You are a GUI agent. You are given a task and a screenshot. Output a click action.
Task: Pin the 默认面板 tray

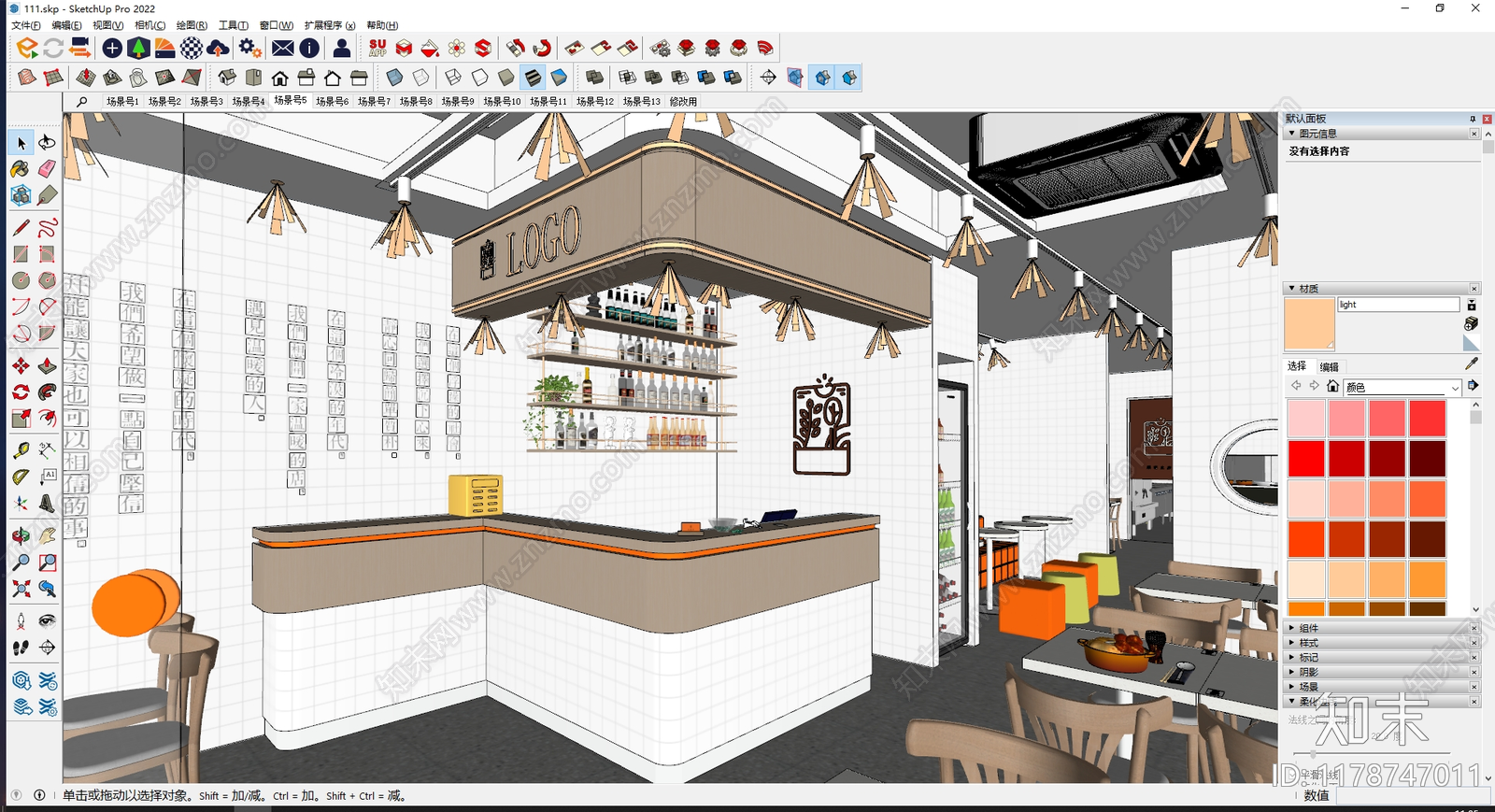[1473, 119]
